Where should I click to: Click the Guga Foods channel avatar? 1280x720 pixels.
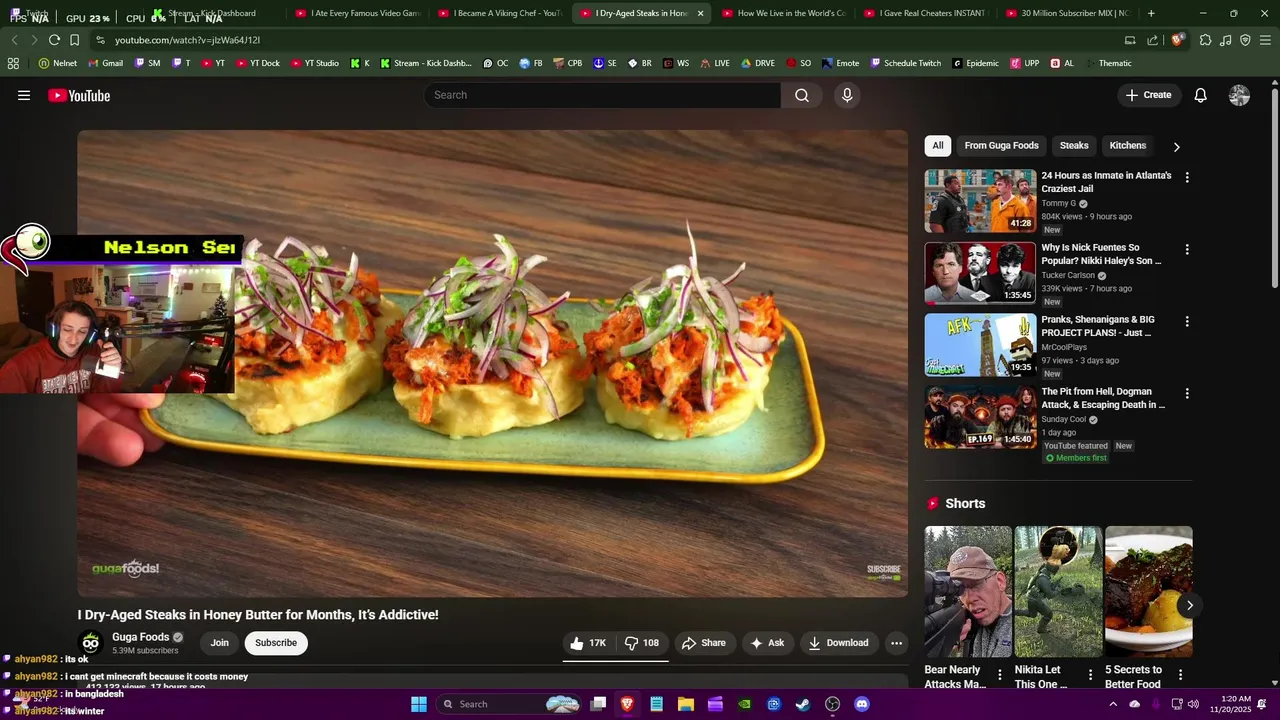(x=90, y=643)
